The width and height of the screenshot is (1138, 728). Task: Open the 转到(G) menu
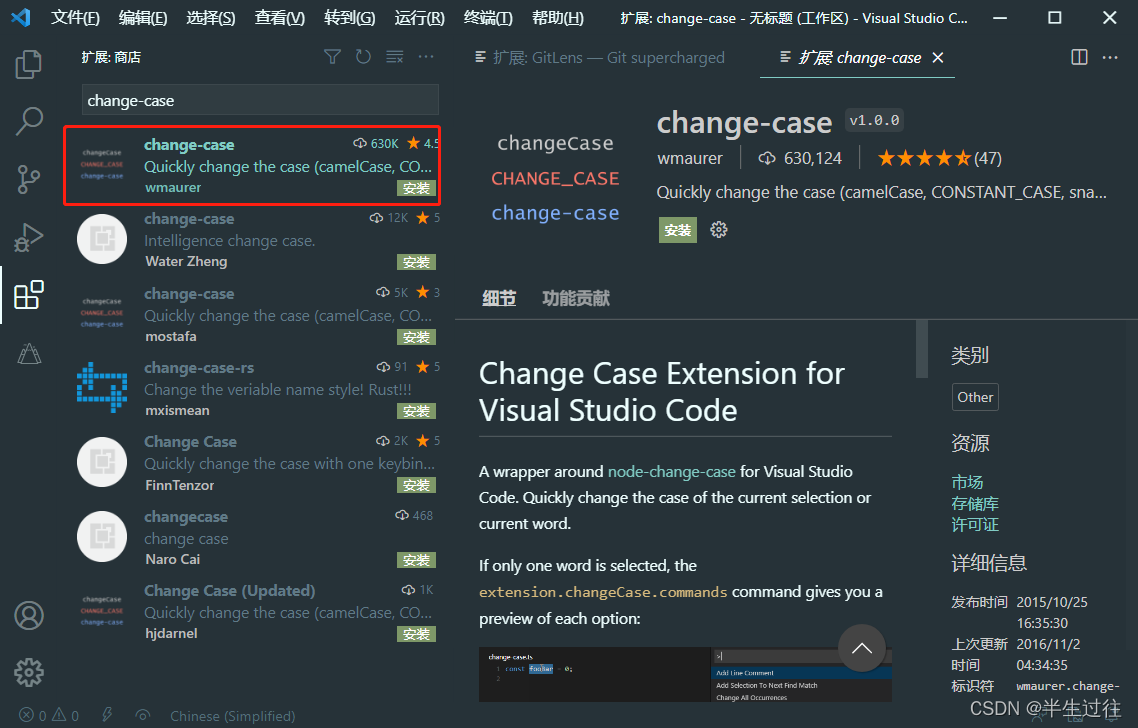(x=350, y=17)
